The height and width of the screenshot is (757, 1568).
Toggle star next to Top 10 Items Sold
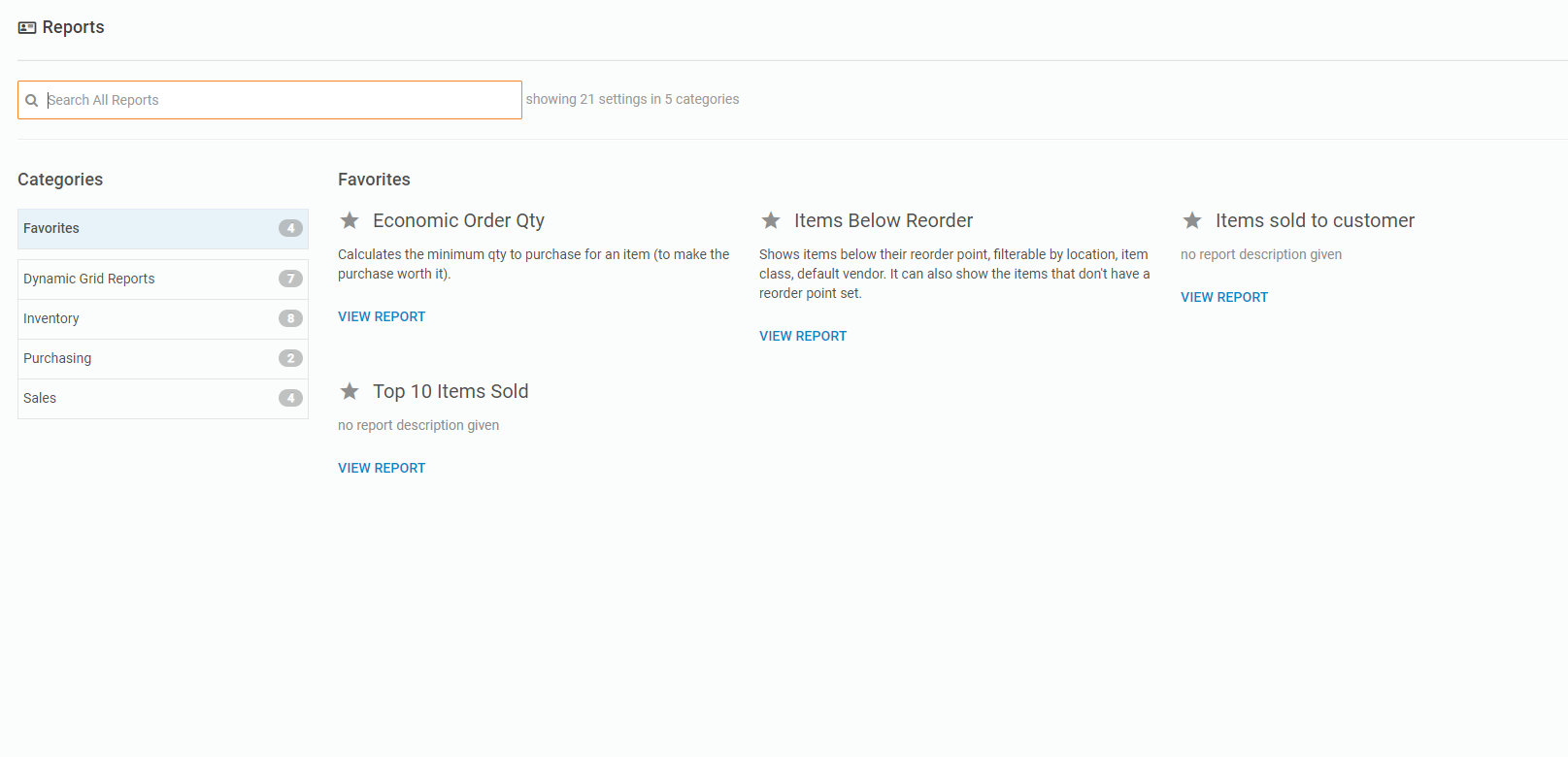(350, 392)
